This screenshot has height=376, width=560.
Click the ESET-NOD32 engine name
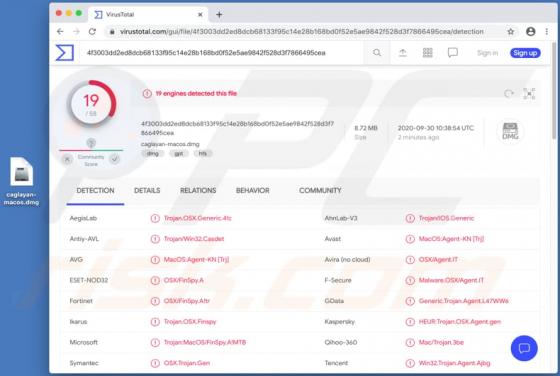(89, 280)
